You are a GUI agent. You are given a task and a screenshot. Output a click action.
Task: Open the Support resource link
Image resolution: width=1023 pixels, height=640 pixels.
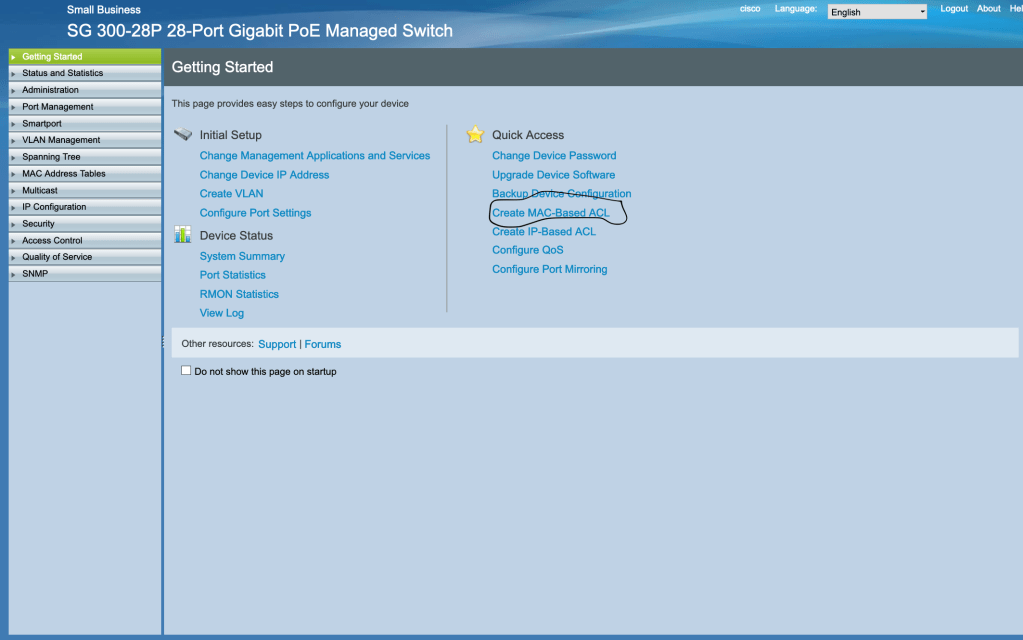coord(277,344)
